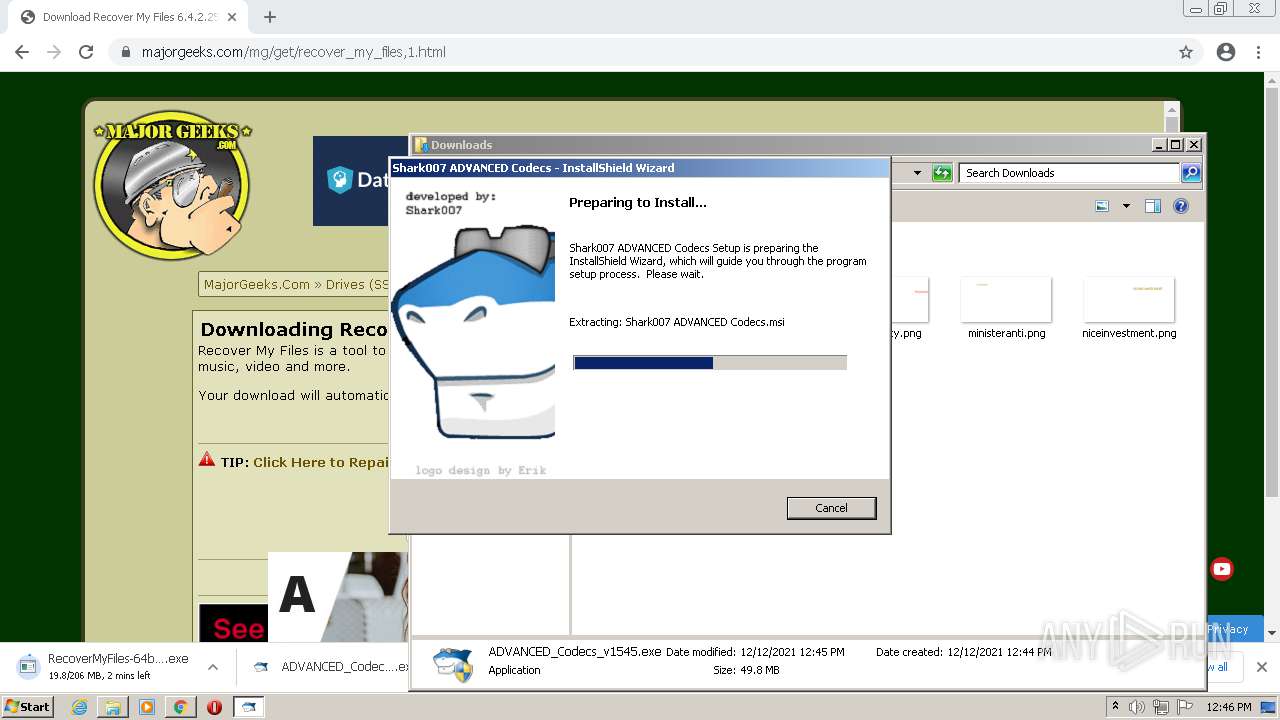
Task: Go back in Chrome
Action: [x=22, y=52]
